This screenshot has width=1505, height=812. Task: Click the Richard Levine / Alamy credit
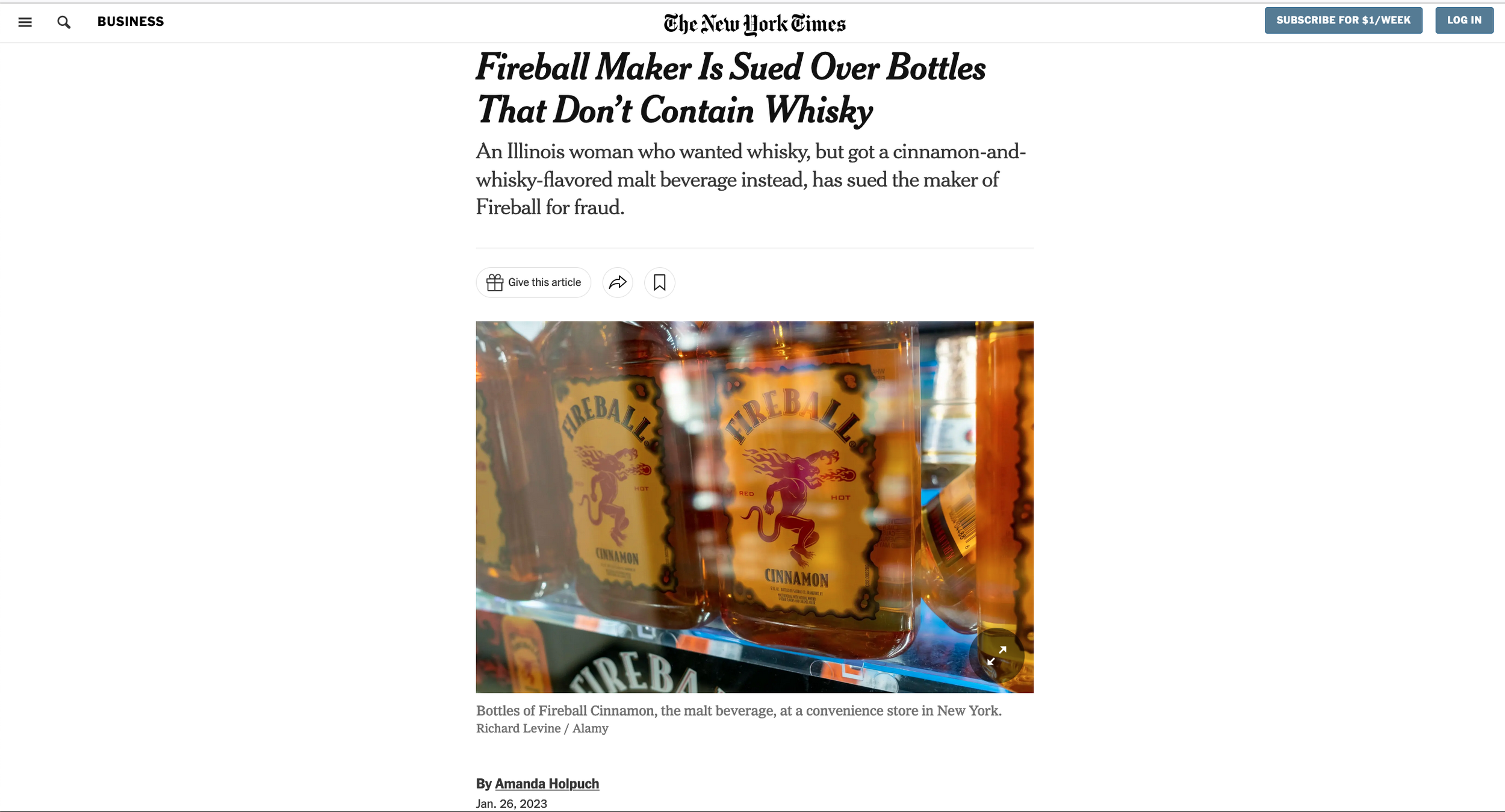(542, 728)
